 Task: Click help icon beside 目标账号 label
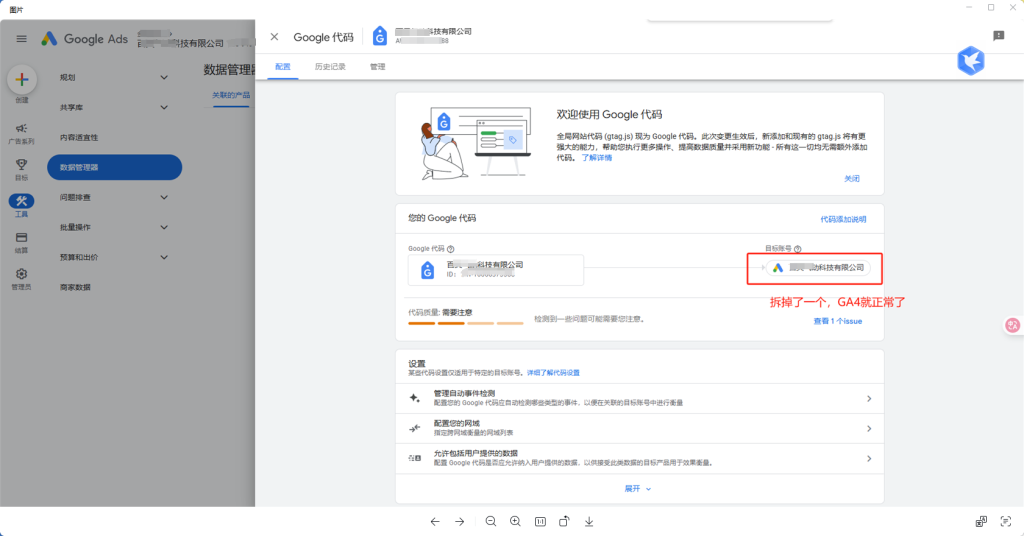[797, 249]
